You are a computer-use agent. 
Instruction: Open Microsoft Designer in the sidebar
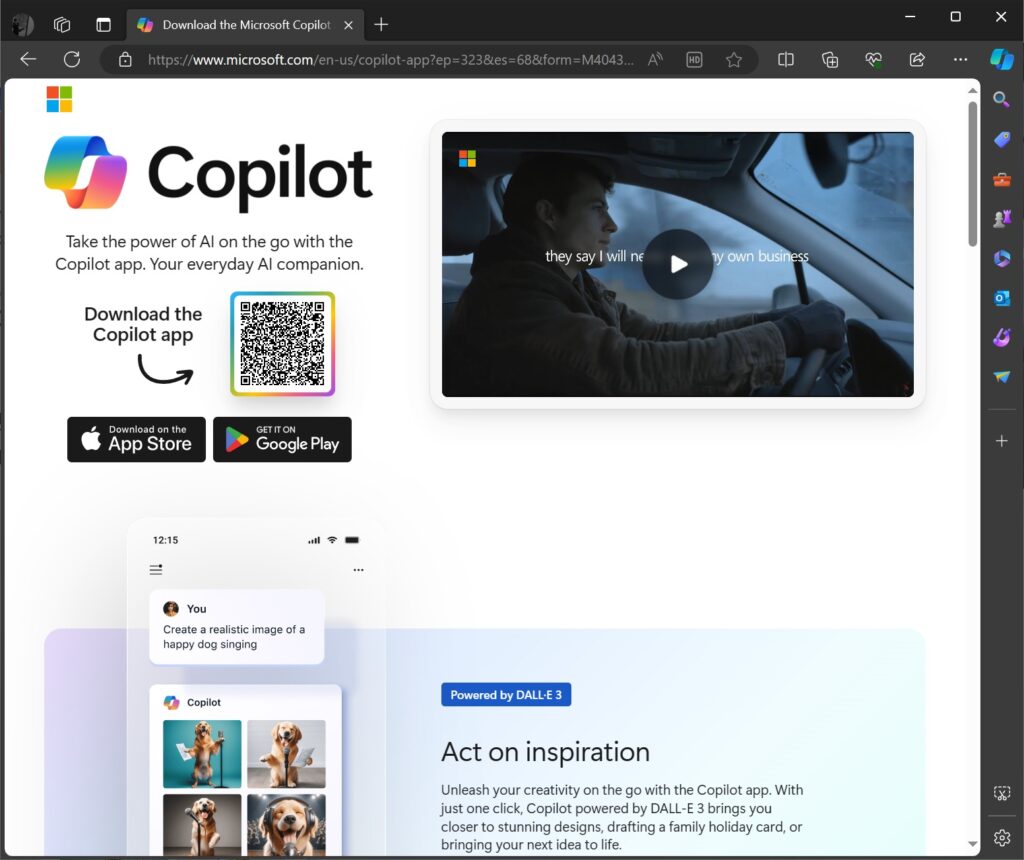(1002, 337)
